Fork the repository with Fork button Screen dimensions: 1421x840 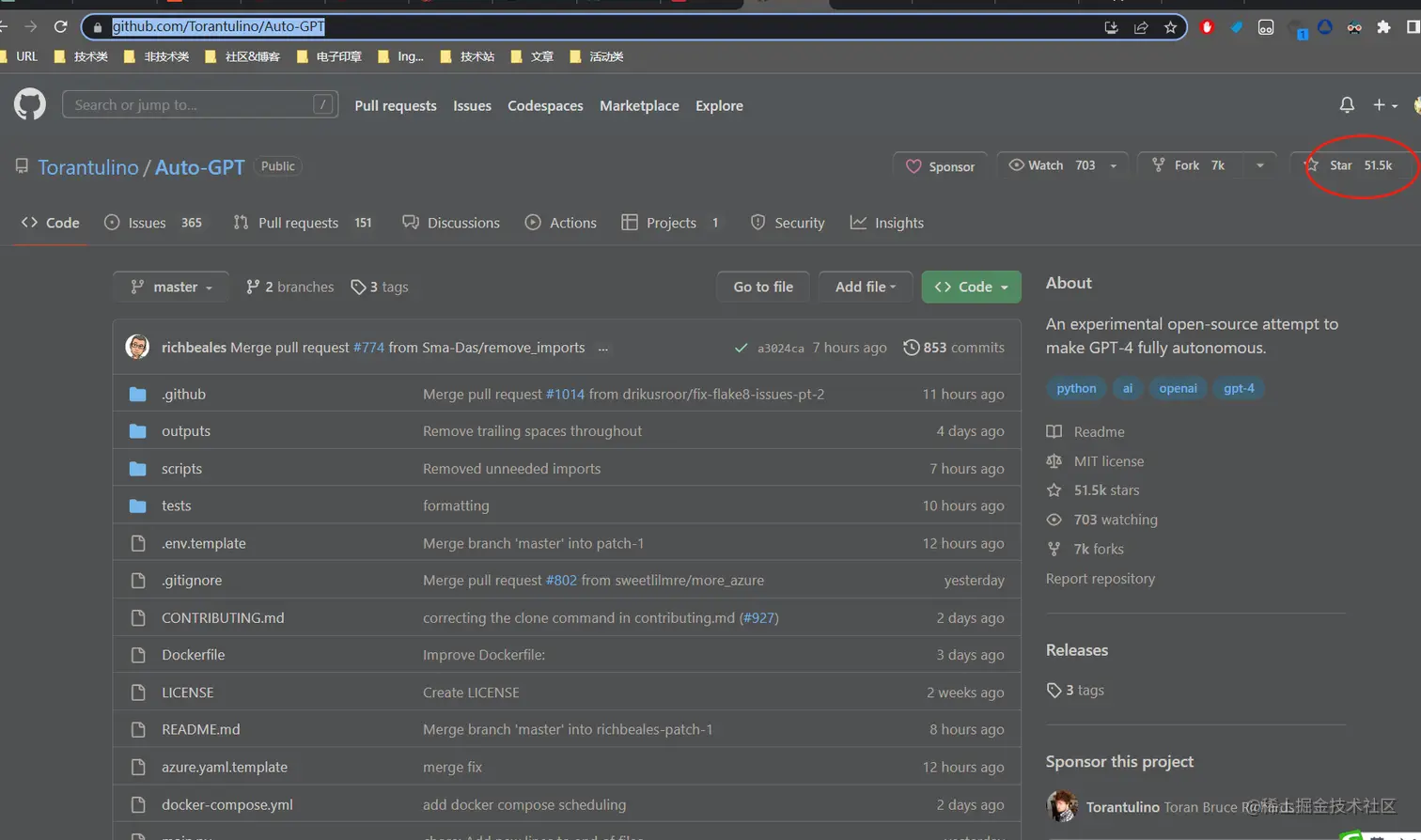[1191, 165]
